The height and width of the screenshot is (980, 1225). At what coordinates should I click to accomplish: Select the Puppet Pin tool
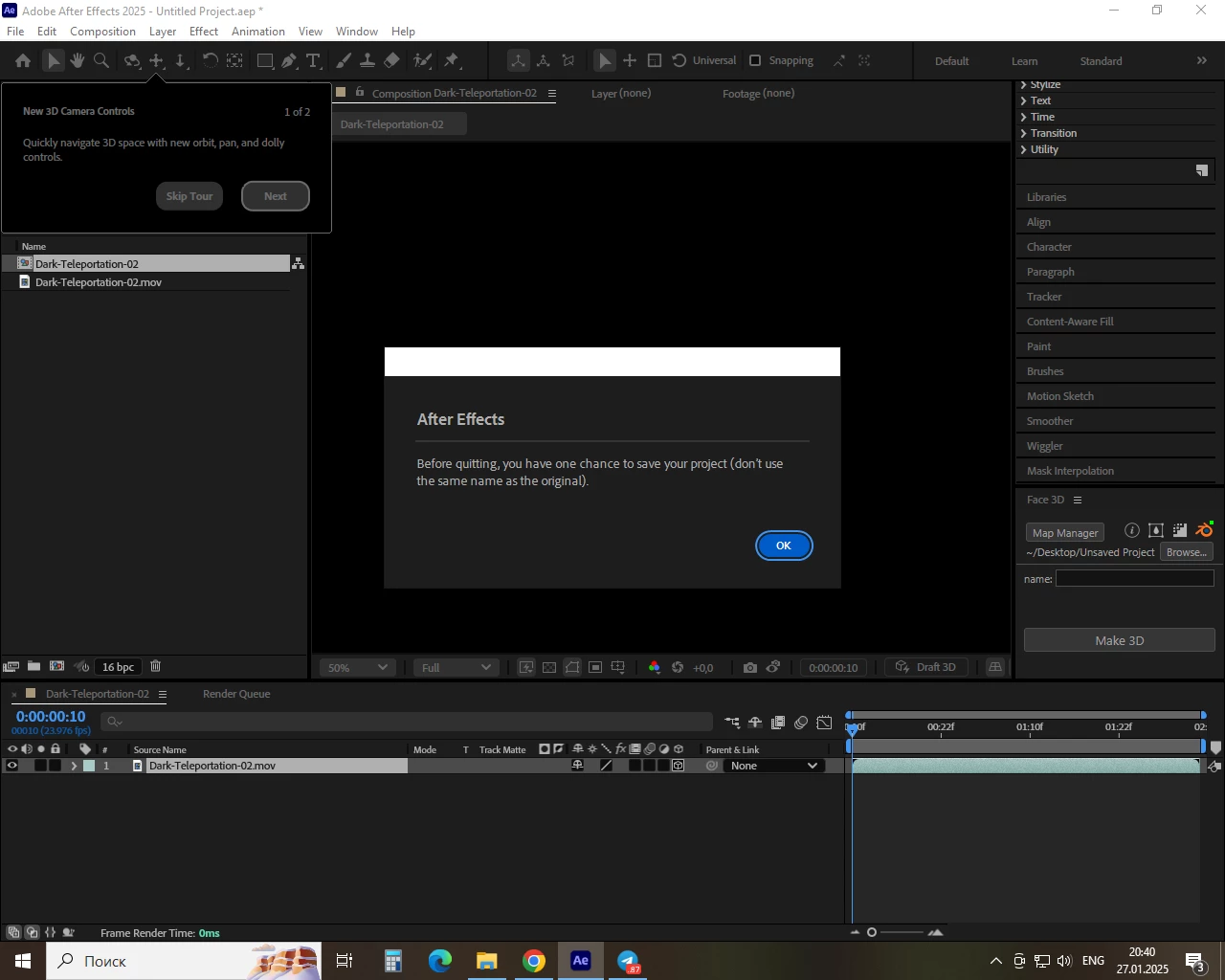pyautogui.click(x=452, y=60)
